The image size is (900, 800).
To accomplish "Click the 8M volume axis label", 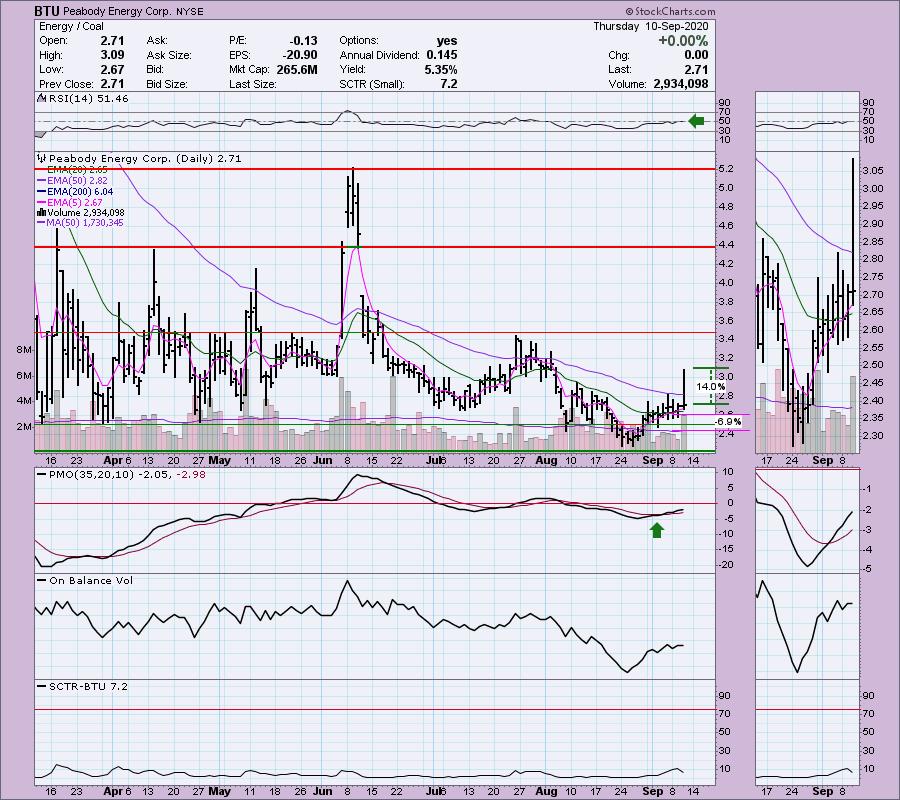I will (24, 349).
